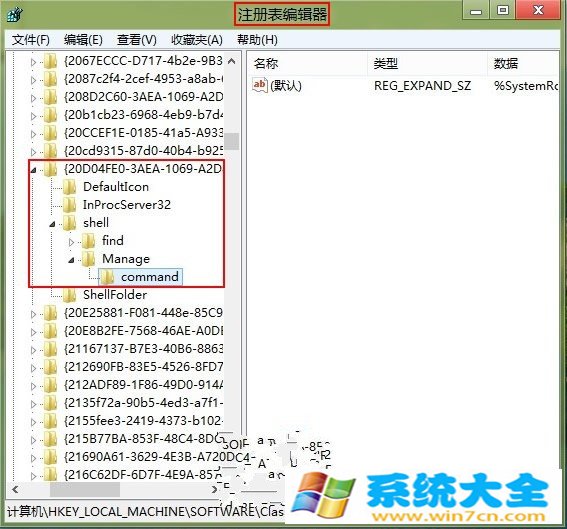The height and width of the screenshot is (529, 567).
Task: Collapse the {20D04FE0-3AEA-1069 key
Action: [33, 170]
